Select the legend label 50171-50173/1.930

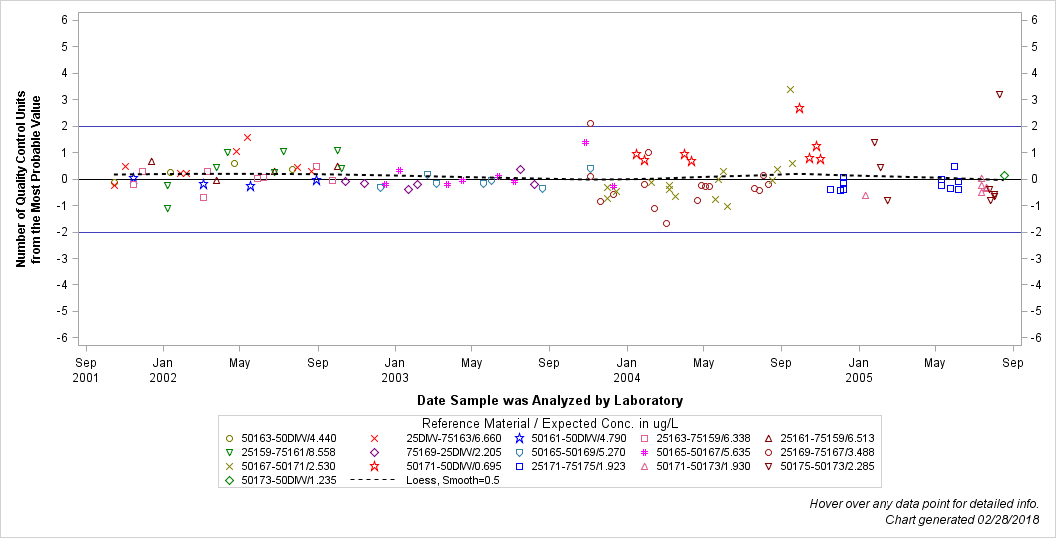[x=703, y=467]
